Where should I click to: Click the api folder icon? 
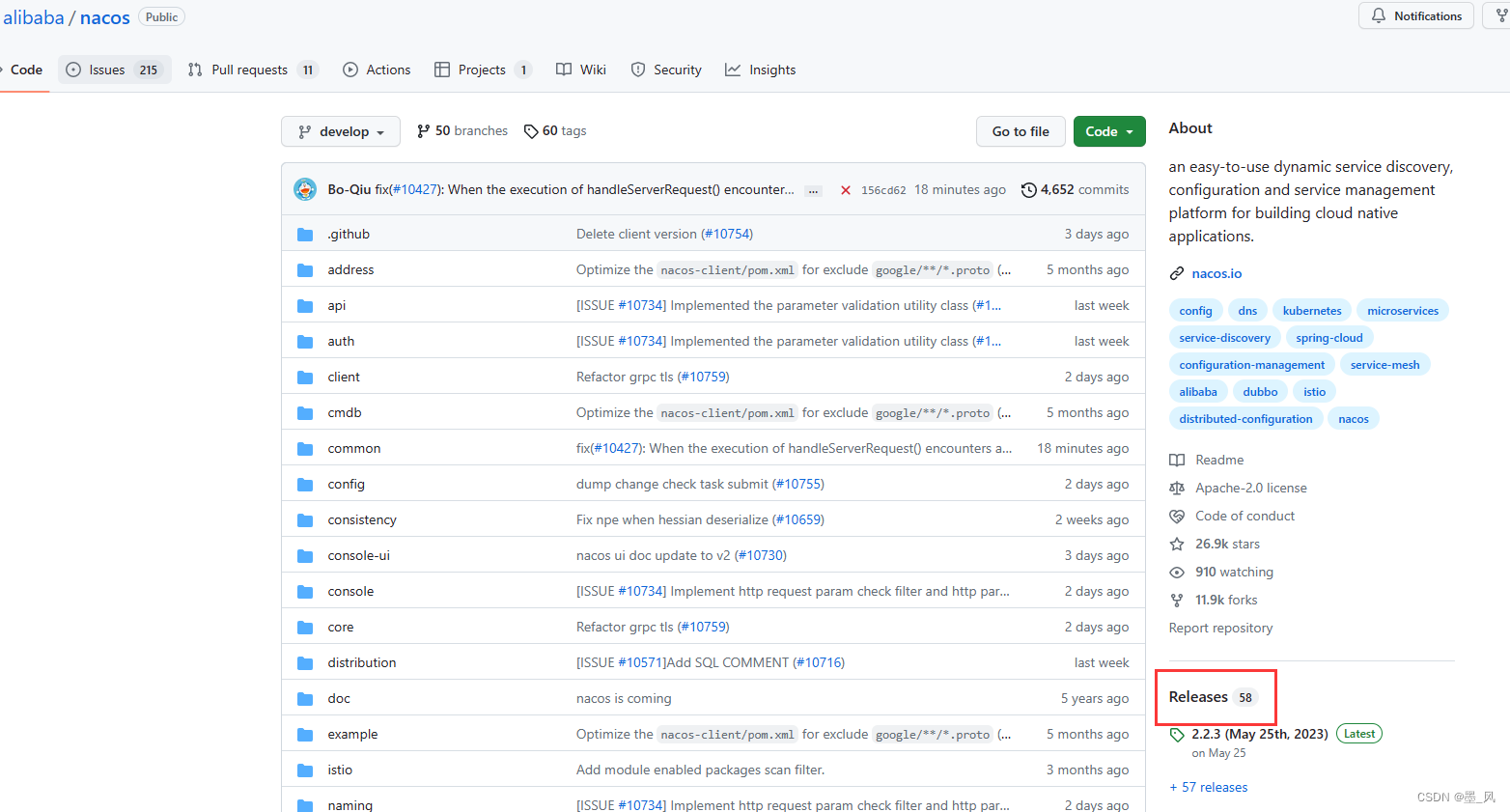coord(305,306)
